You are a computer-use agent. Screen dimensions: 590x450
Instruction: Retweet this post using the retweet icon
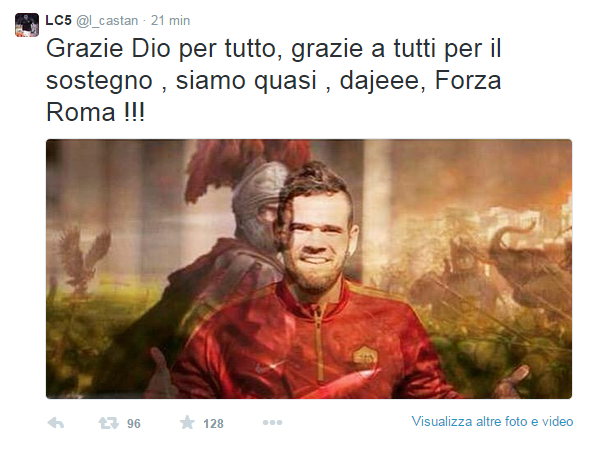(x=108, y=423)
